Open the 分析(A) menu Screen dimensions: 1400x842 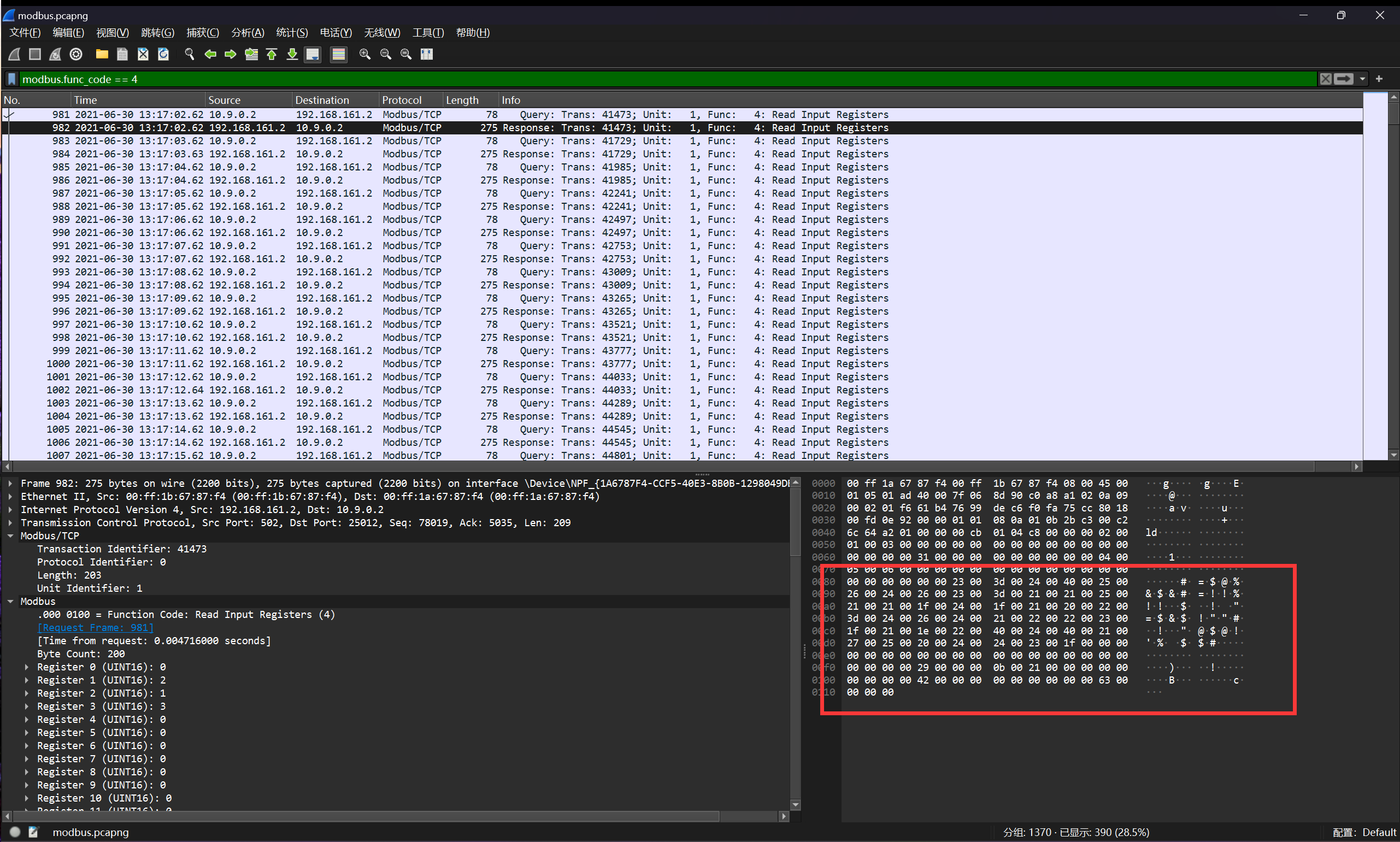tap(248, 33)
